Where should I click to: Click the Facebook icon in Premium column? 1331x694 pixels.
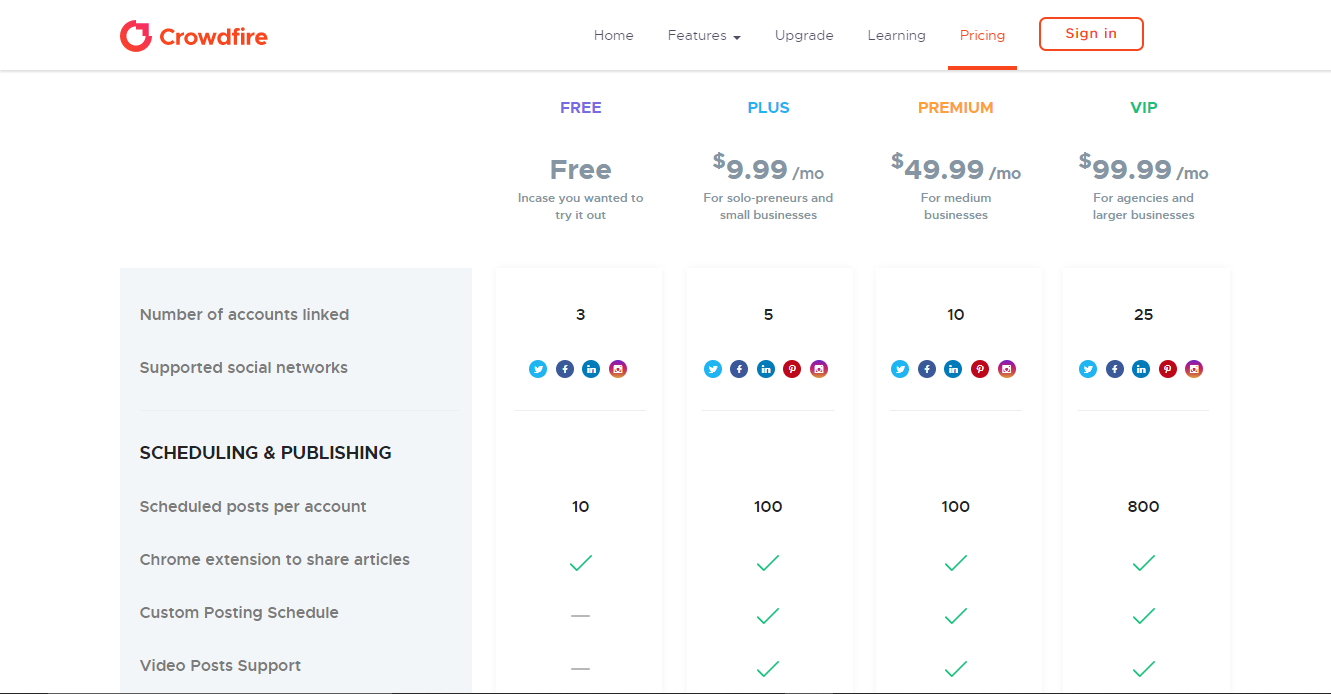pyautogui.click(x=927, y=369)
